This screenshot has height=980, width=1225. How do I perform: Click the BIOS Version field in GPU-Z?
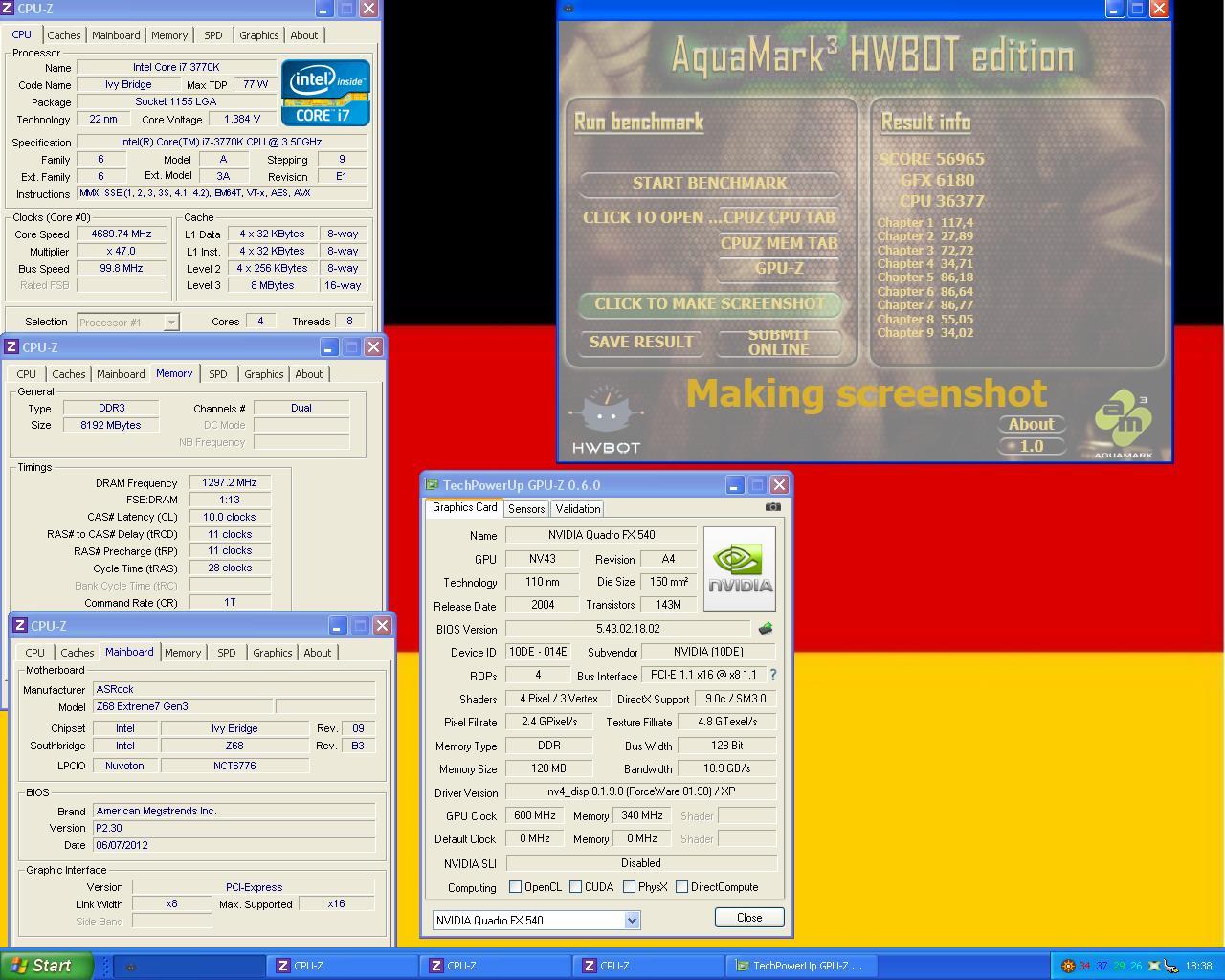click(628, 629)
